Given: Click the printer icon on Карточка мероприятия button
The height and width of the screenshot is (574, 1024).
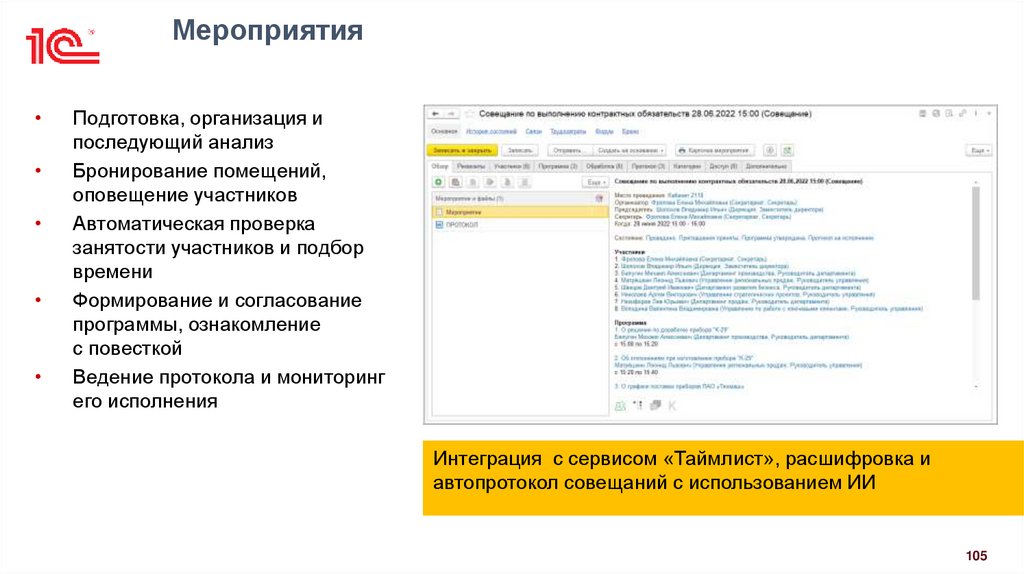Looking at the screenshot, I should pyautogui.click(x=682, y=150).
